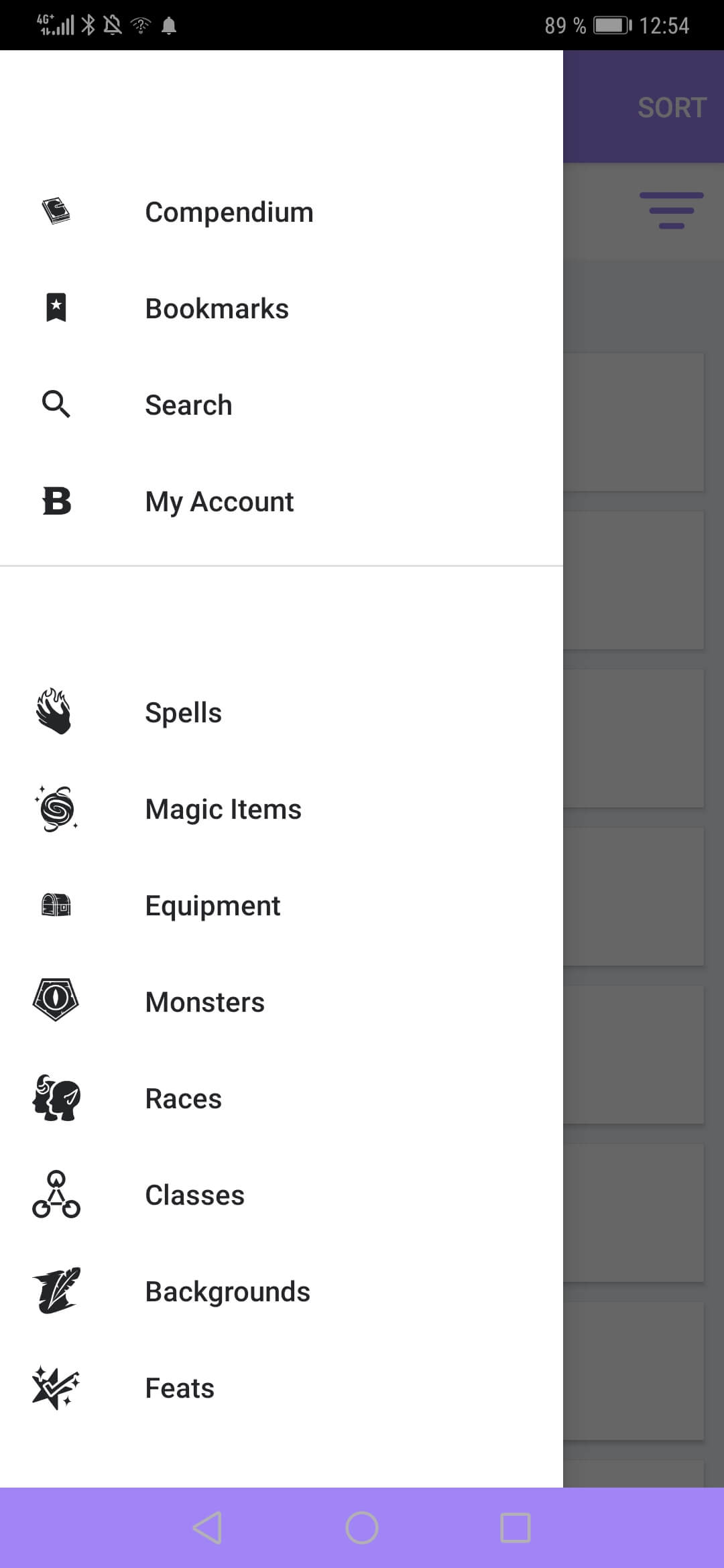Tap the Search magnifying glass icon

pyautogui.click(x=56, y=405)
